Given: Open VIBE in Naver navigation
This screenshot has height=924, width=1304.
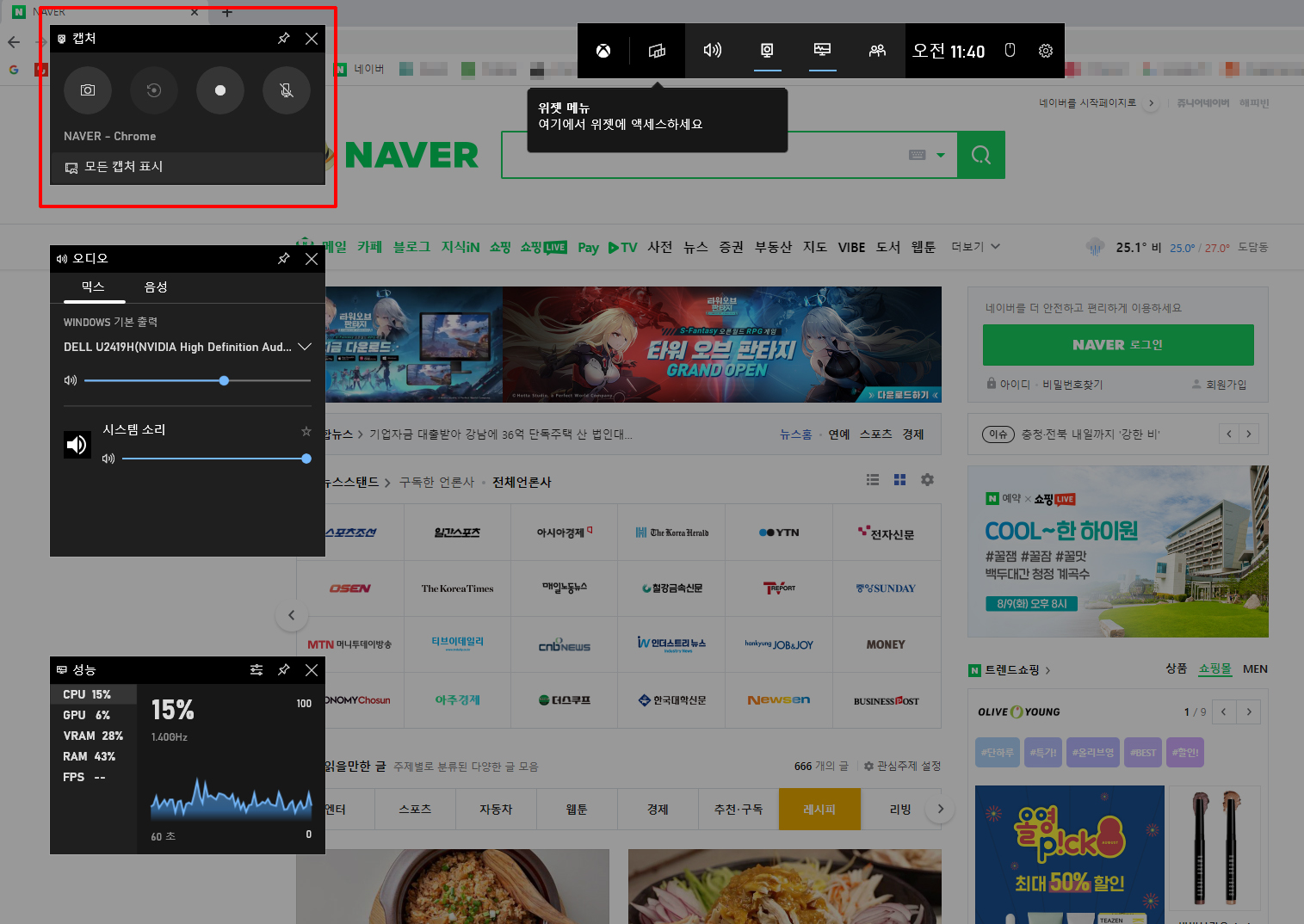Looking at the screenshot, I should (852, 247).
